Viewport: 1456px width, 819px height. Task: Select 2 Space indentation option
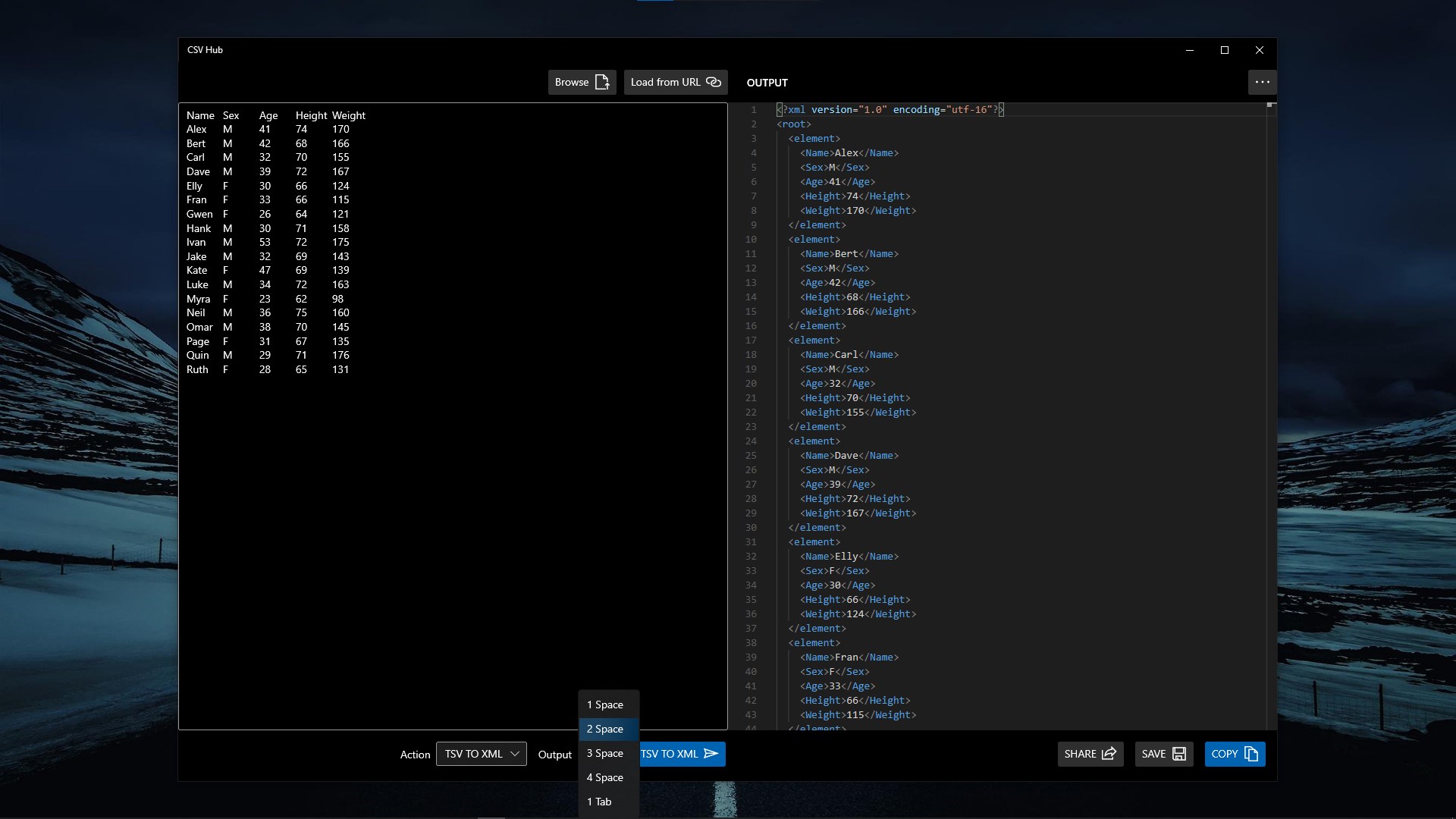click(608, 729)
